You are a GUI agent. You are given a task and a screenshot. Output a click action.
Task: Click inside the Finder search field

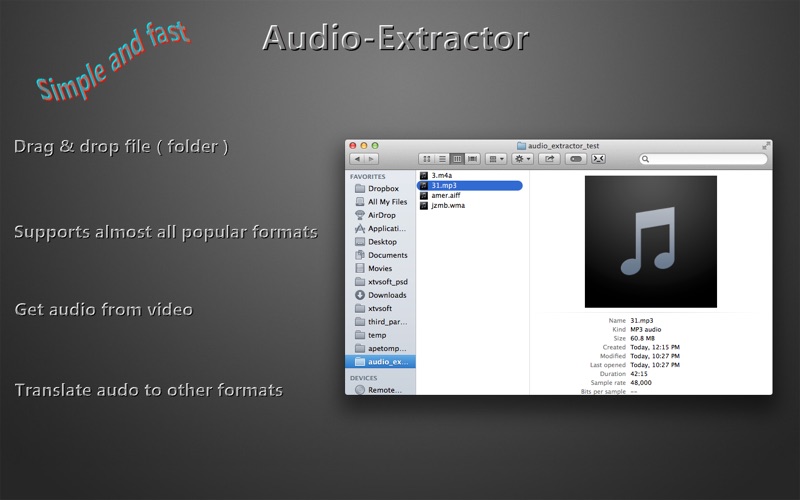(x=704, y=159)
